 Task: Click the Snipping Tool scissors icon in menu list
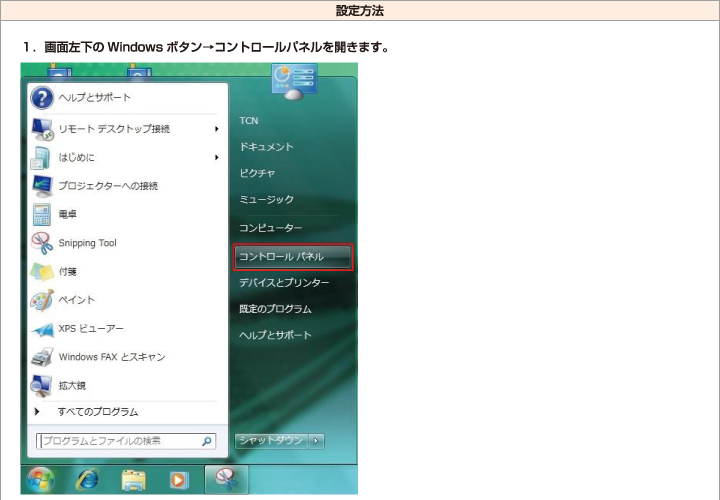(42, 243)
